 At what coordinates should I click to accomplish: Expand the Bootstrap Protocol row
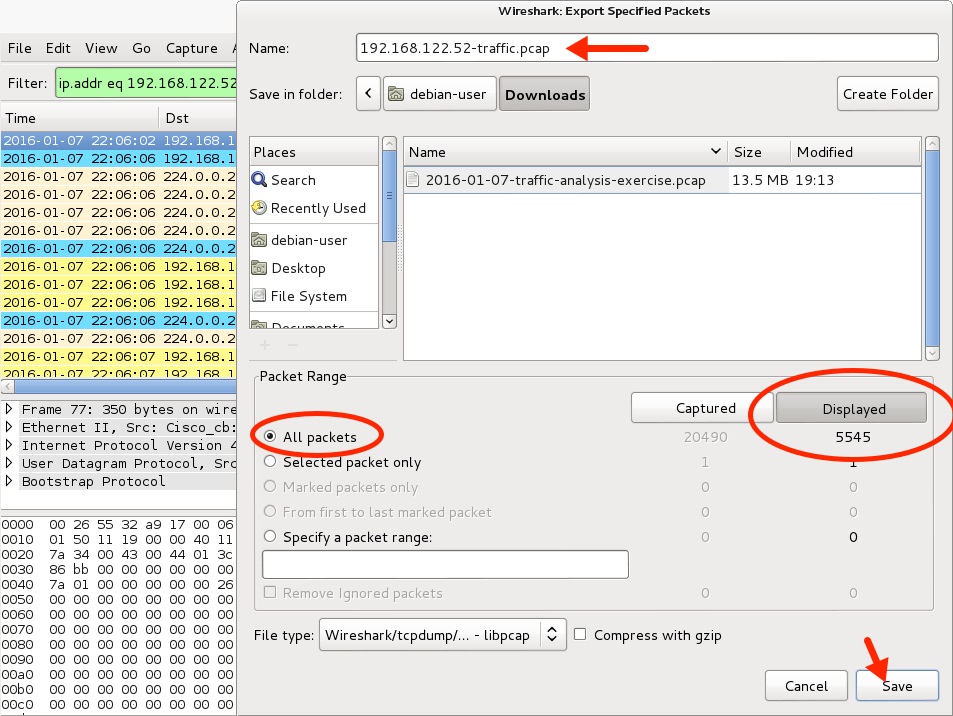(9, 480)
